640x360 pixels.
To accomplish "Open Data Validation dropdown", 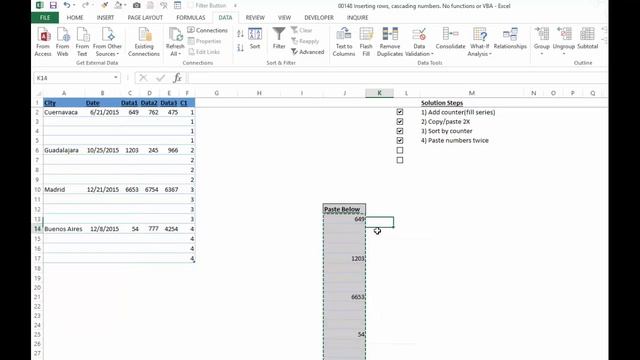I will point(419,51).
